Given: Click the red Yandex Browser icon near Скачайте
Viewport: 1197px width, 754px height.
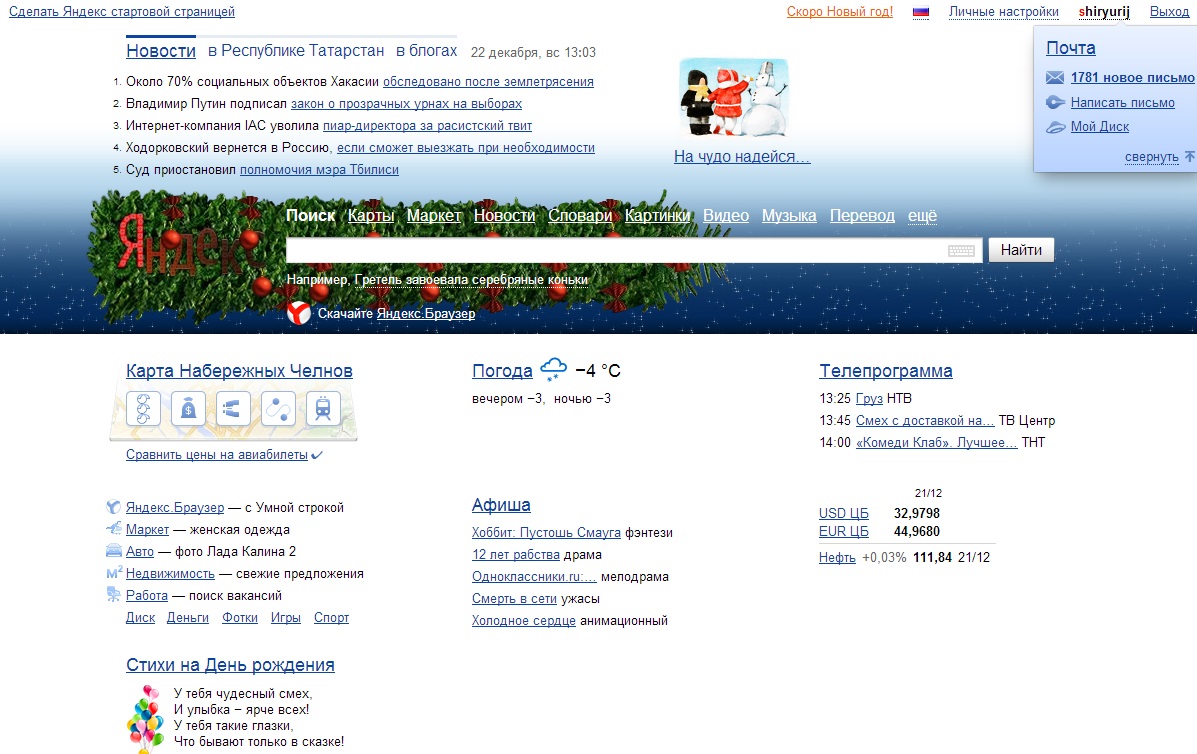Looking at the screenshot, I should 298,313.
